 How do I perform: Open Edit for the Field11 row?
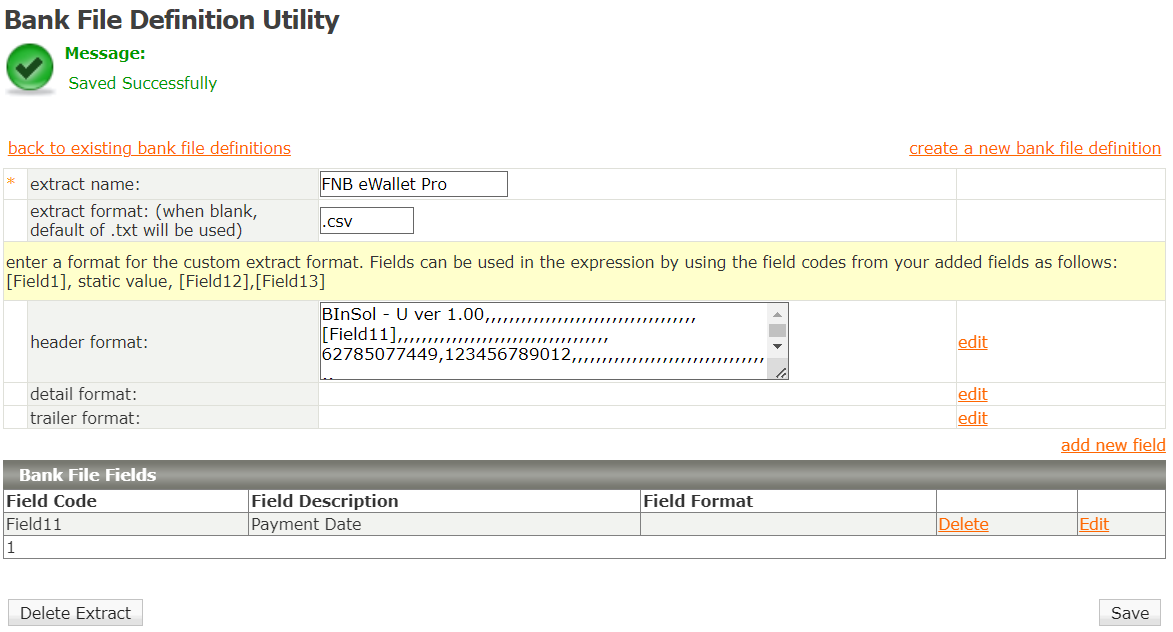click(1093, 524)
